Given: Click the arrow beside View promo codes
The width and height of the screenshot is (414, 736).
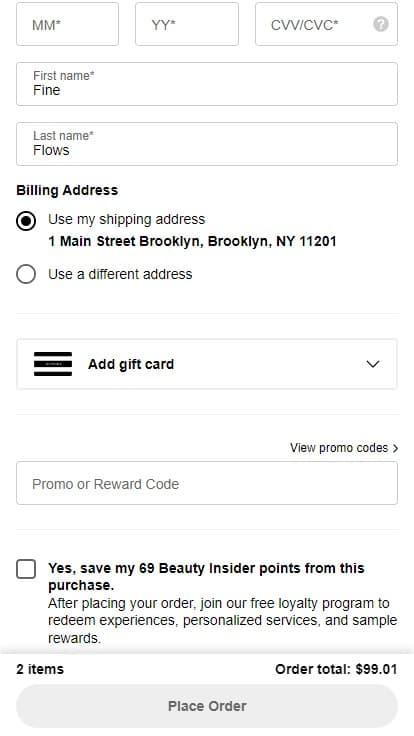Looking at the screenshot, I should [x=395, y=448].
